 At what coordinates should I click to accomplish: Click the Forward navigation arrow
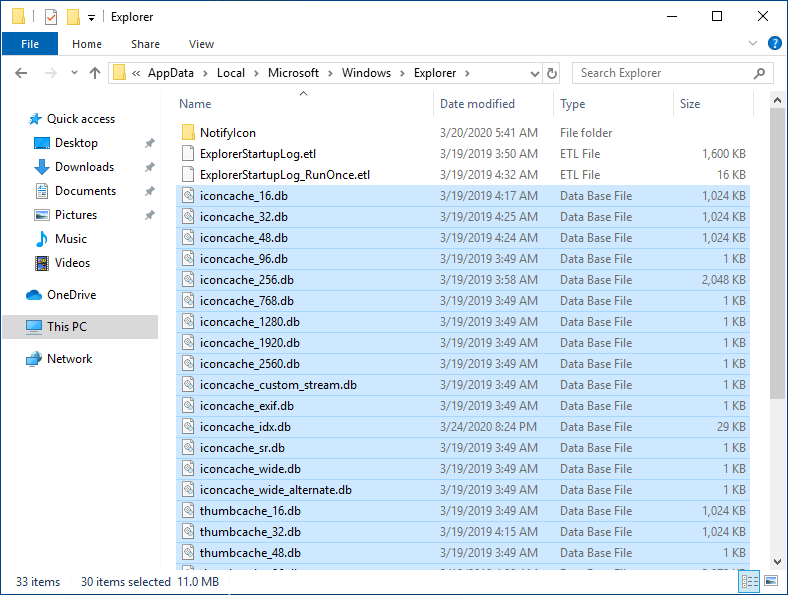coord(50,73)
